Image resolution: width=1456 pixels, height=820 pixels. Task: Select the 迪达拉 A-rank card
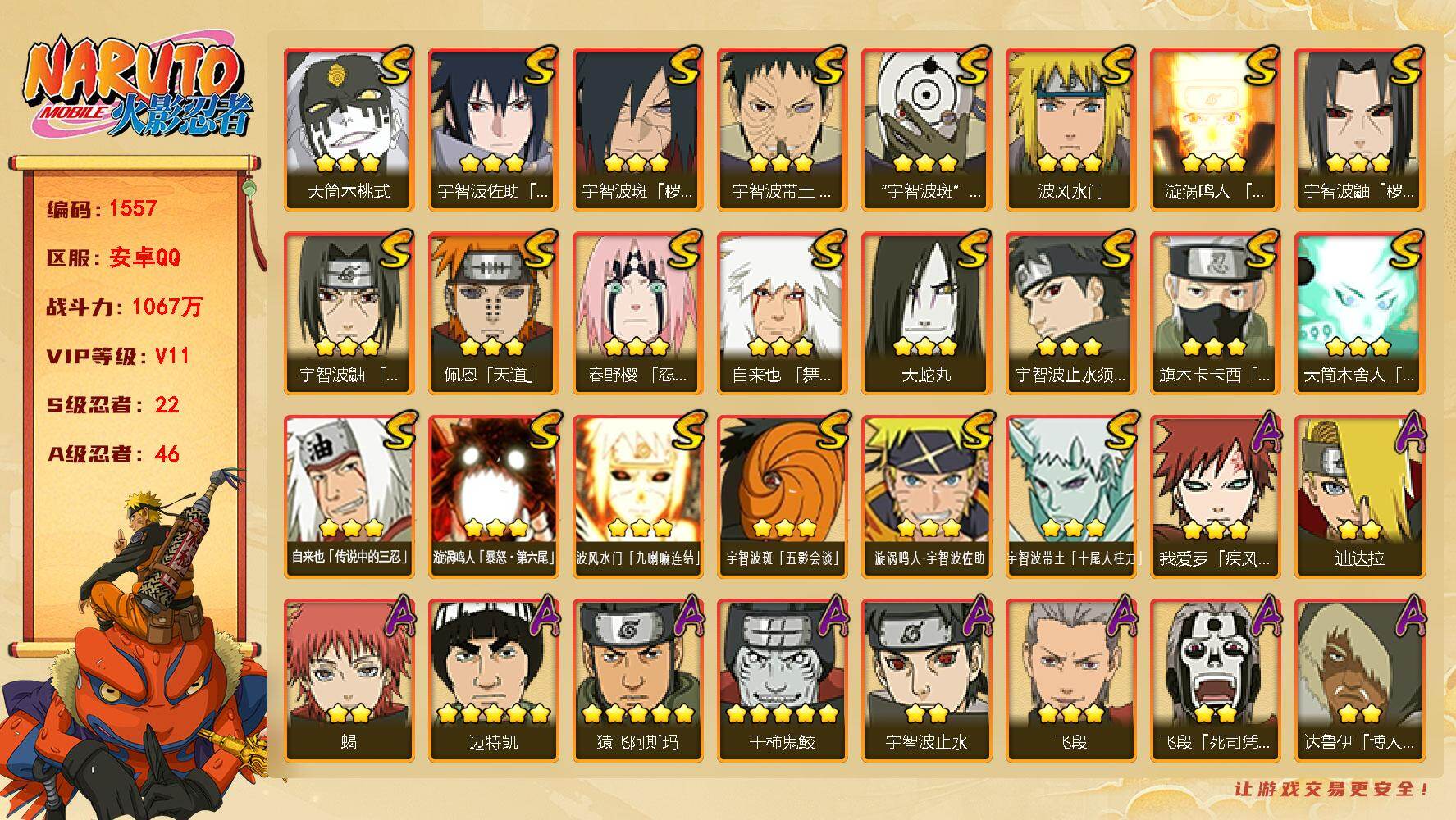pyautogui.click(x=1360, y=497)
